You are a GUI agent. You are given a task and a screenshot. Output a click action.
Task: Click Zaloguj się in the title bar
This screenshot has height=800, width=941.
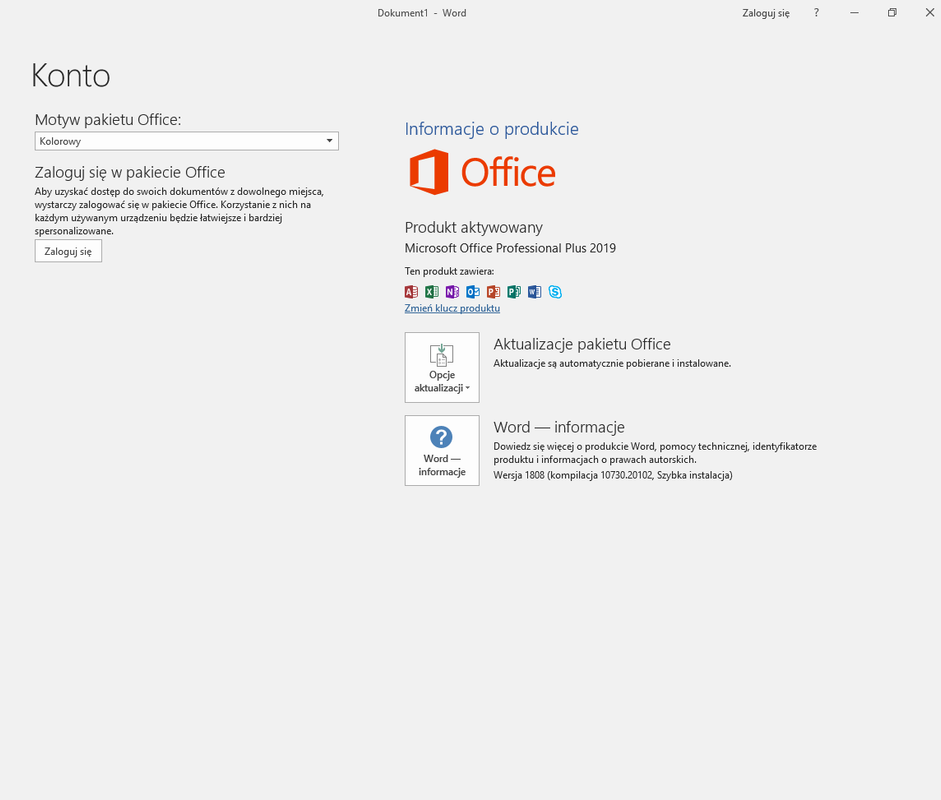(766, 13)
